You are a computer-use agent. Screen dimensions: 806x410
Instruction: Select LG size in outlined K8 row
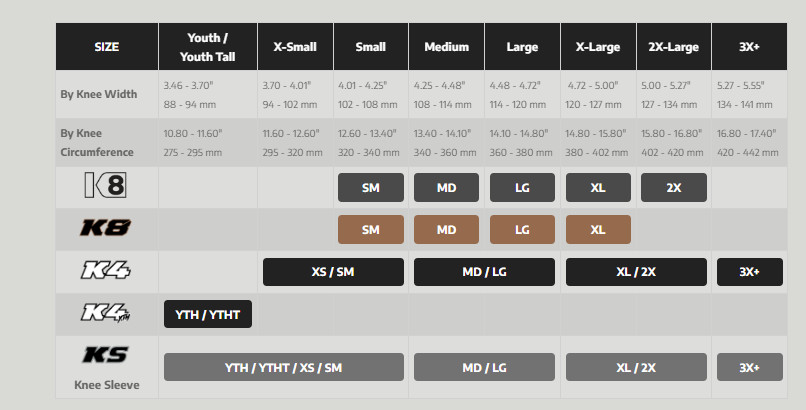[x=522, y=188]
